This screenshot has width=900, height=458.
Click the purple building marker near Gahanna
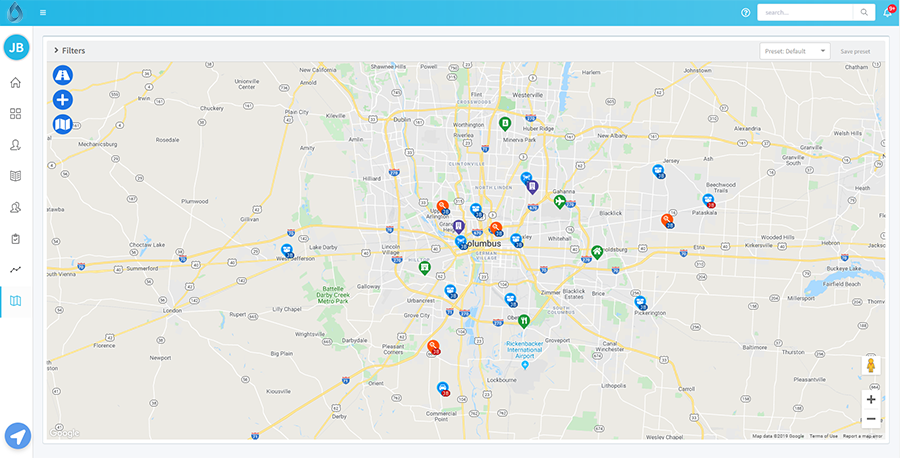533,187
